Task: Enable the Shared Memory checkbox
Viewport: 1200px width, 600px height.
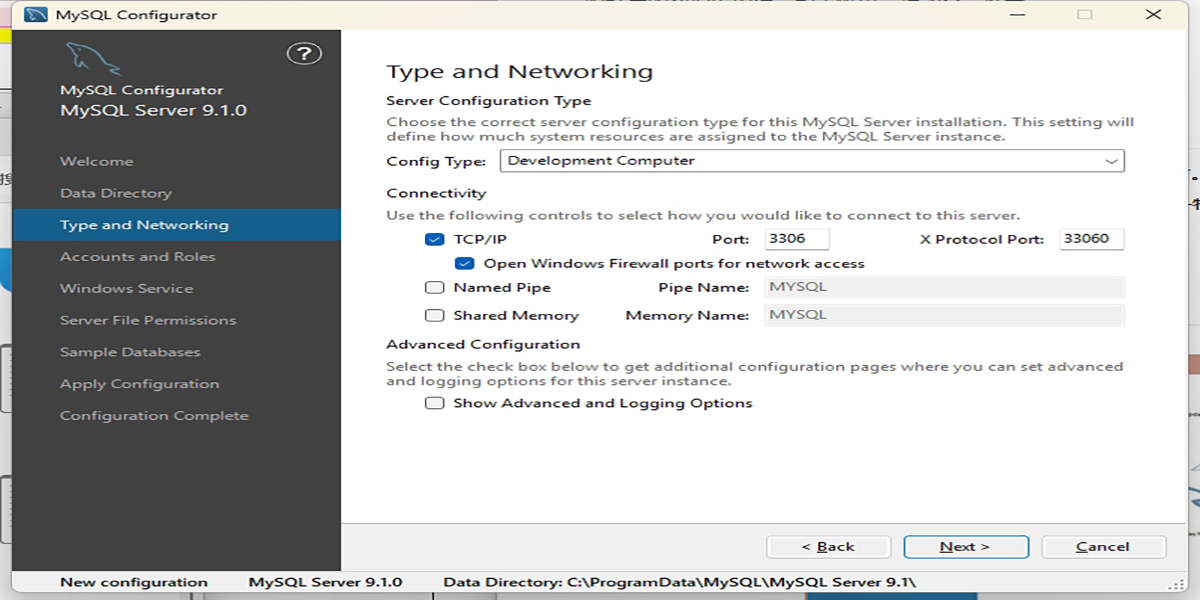Action: (434, 315)
